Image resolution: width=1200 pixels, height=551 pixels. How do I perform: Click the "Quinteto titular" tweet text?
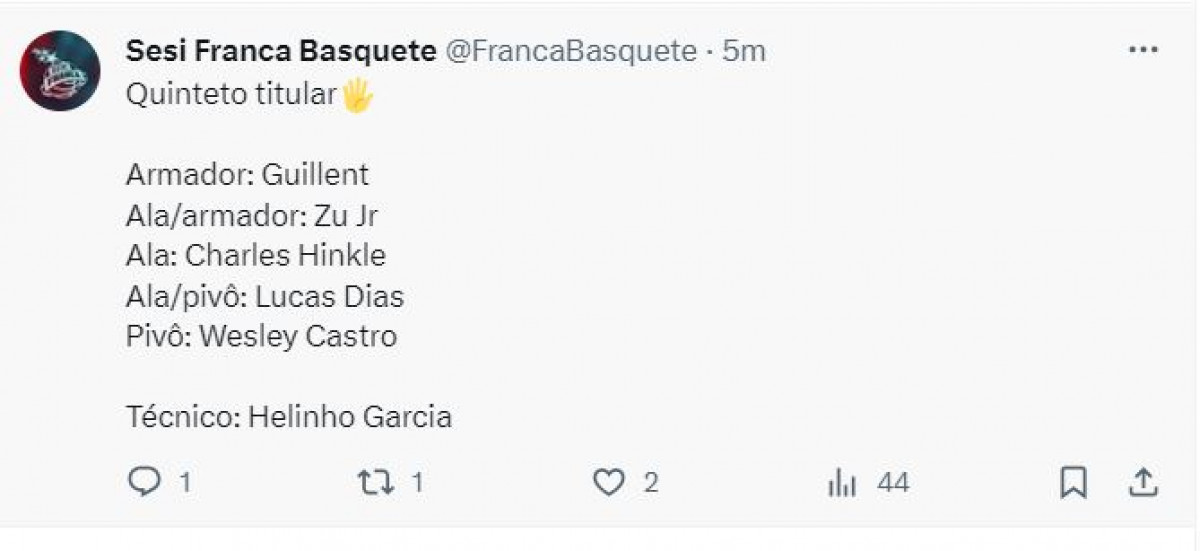point(231,96)
